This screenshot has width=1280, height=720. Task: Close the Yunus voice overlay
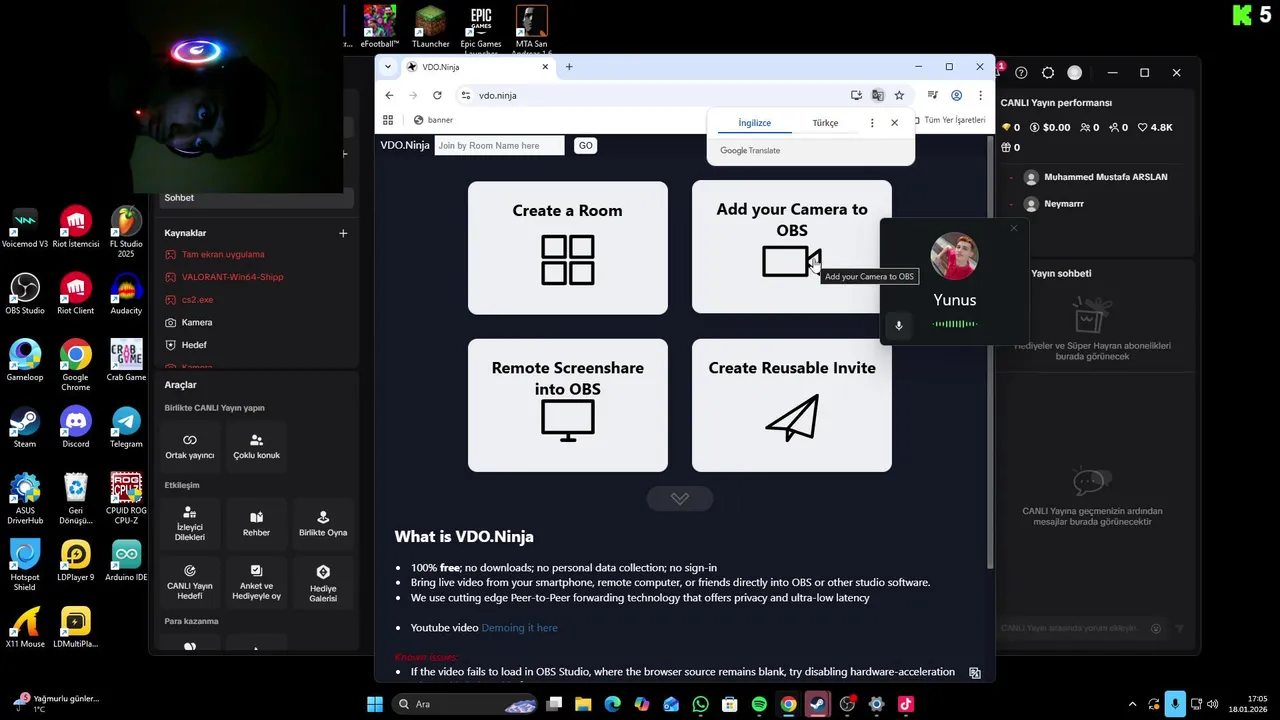(x=1014, y=228)
